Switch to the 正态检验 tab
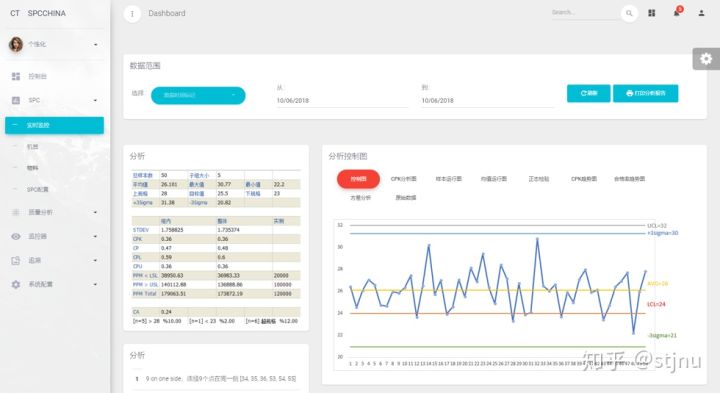This screenshot has width=720, height=393. pos(539,179)
